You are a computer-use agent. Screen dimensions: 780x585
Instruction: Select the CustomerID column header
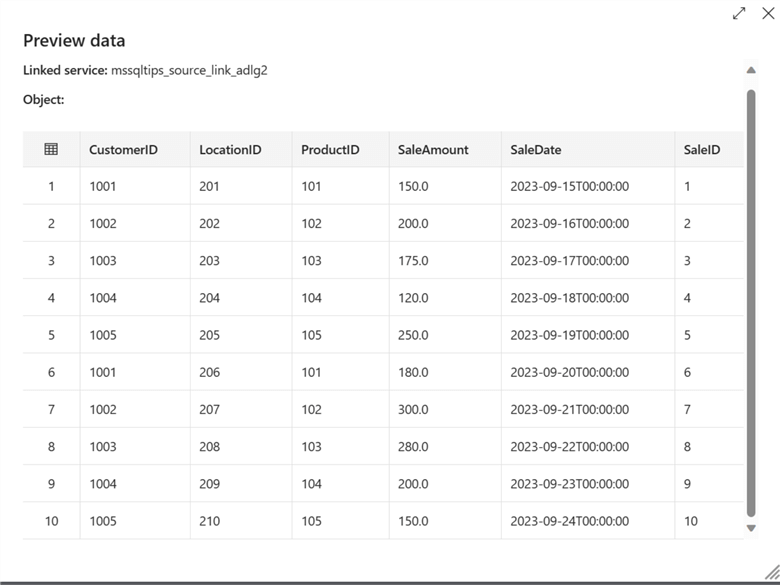pyautogui.click(x=123, y=150)
